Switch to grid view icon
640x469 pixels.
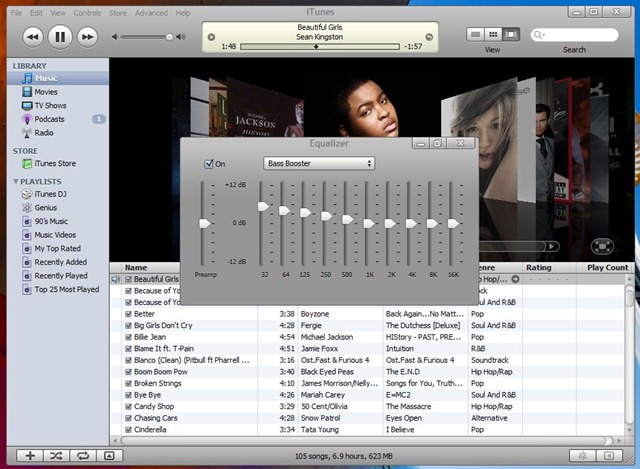pyautogui.click(x=493, y=35)
